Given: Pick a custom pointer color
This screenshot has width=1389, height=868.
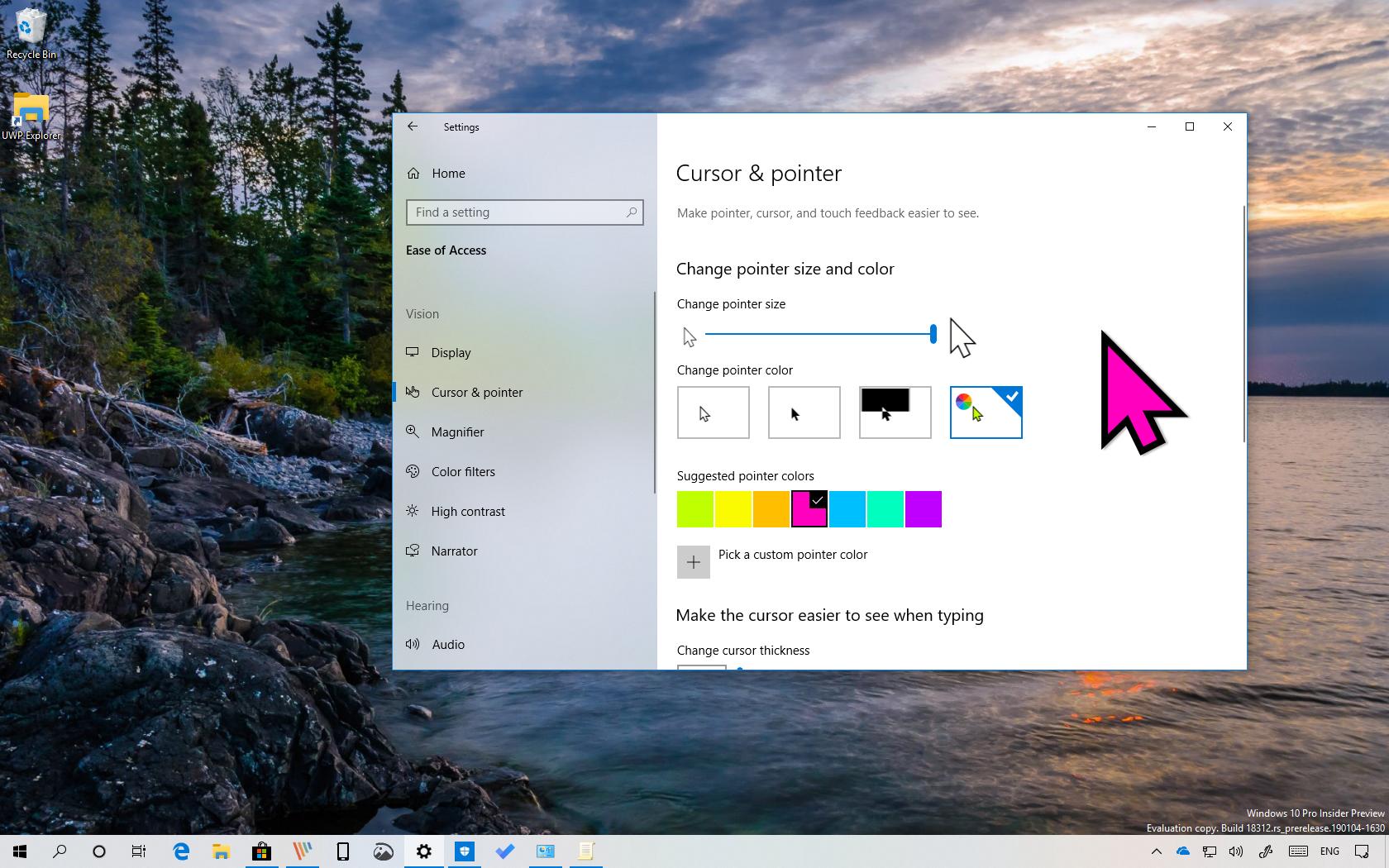Looking at the screenshot, I should [x=694, y=562].
